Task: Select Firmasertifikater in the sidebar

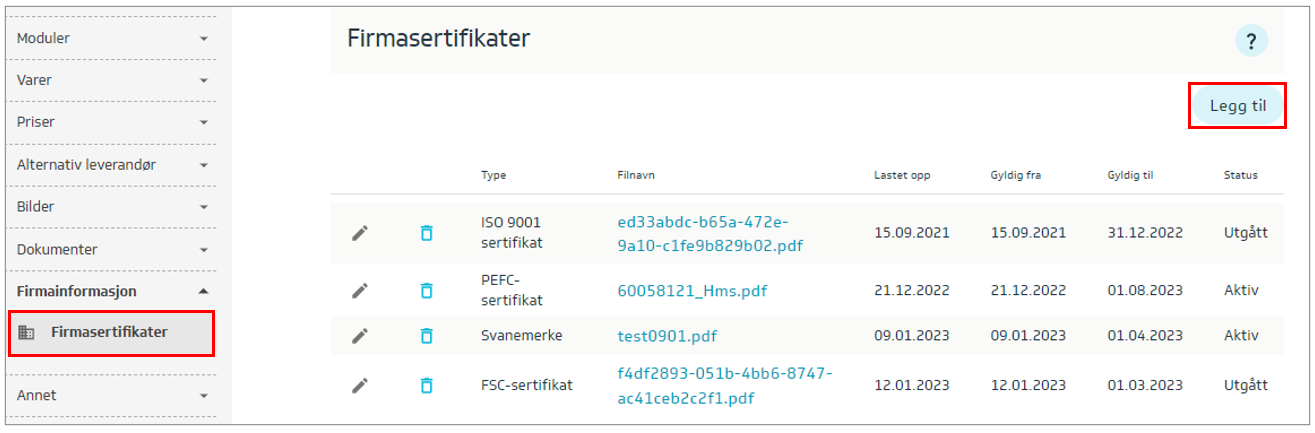Action: [110, 333]
